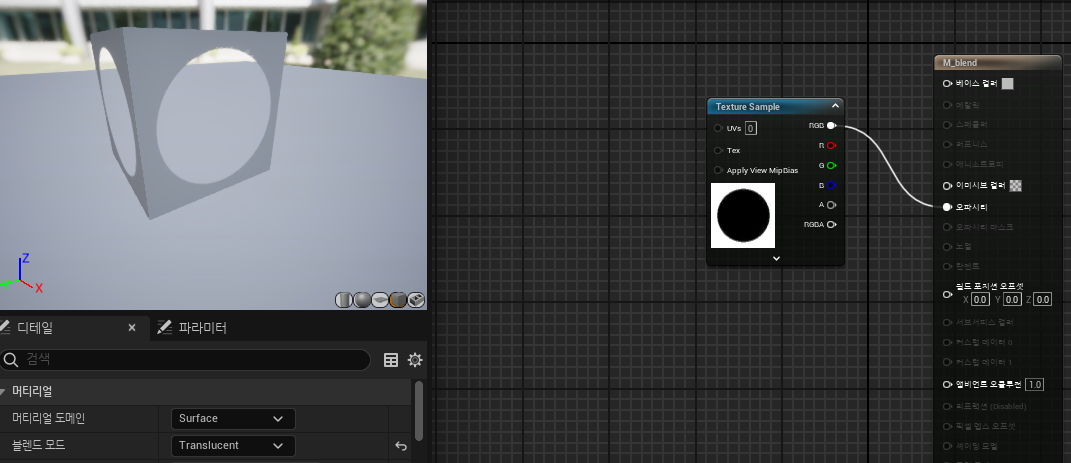
Task: Click the Tex input pin
Action: [718, 150]
